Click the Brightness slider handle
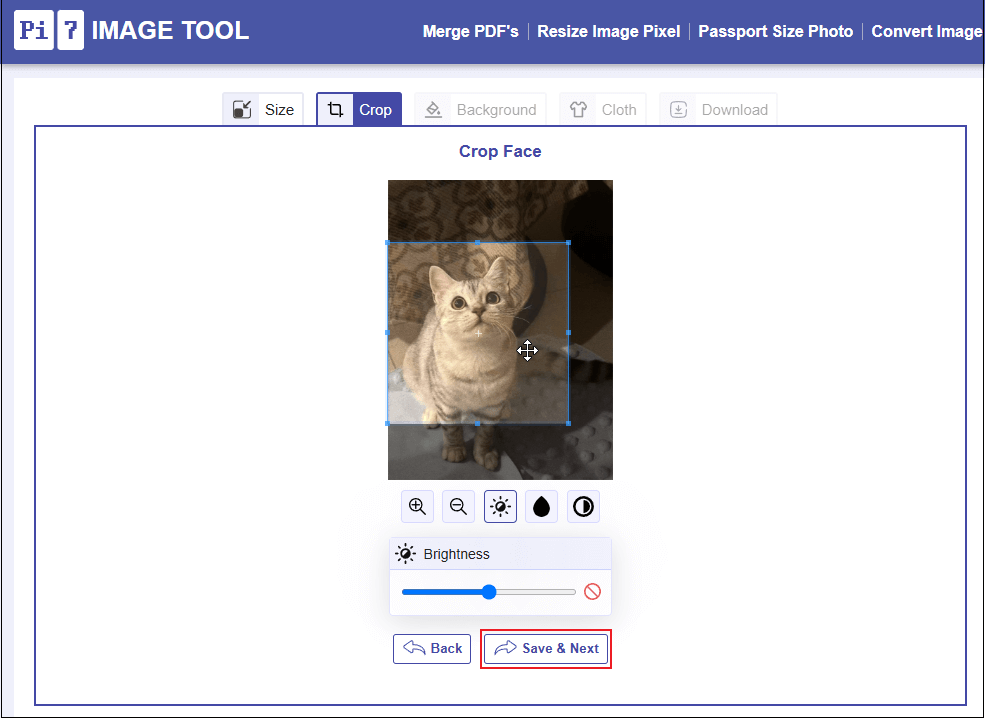 coord(488,591)
